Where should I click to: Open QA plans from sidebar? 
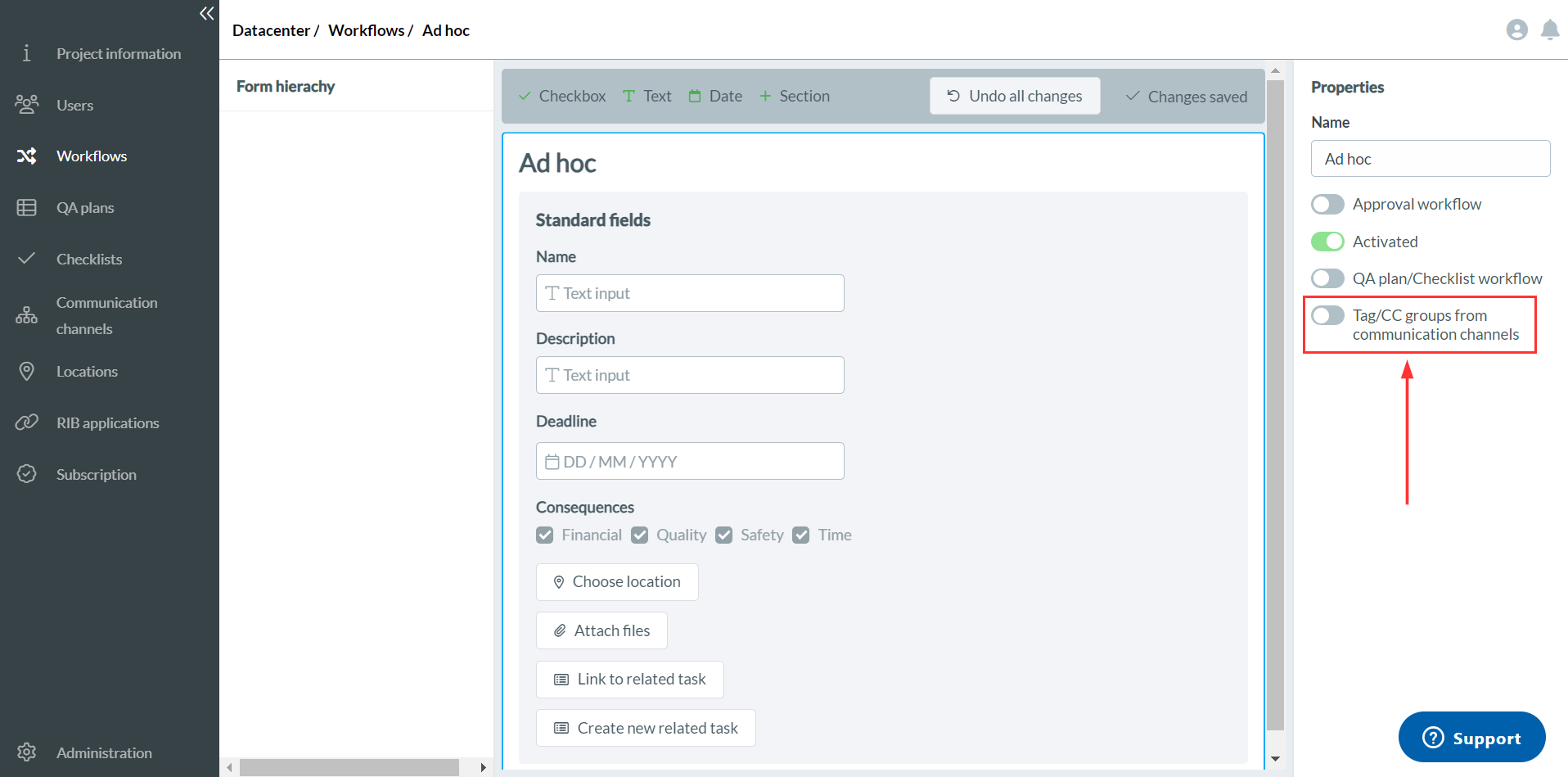tap(84, 208)
